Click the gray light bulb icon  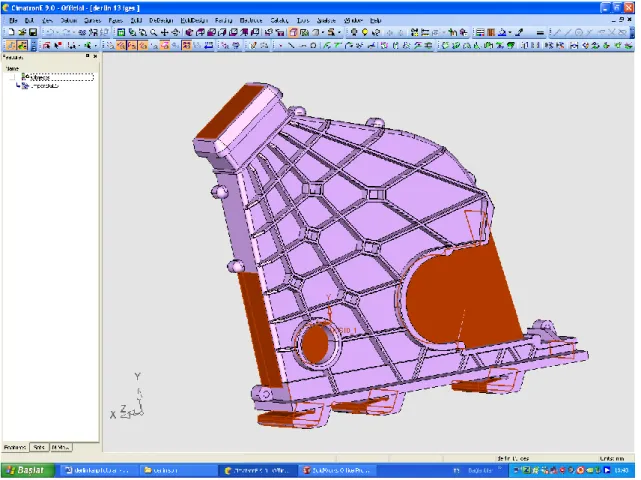354,32
